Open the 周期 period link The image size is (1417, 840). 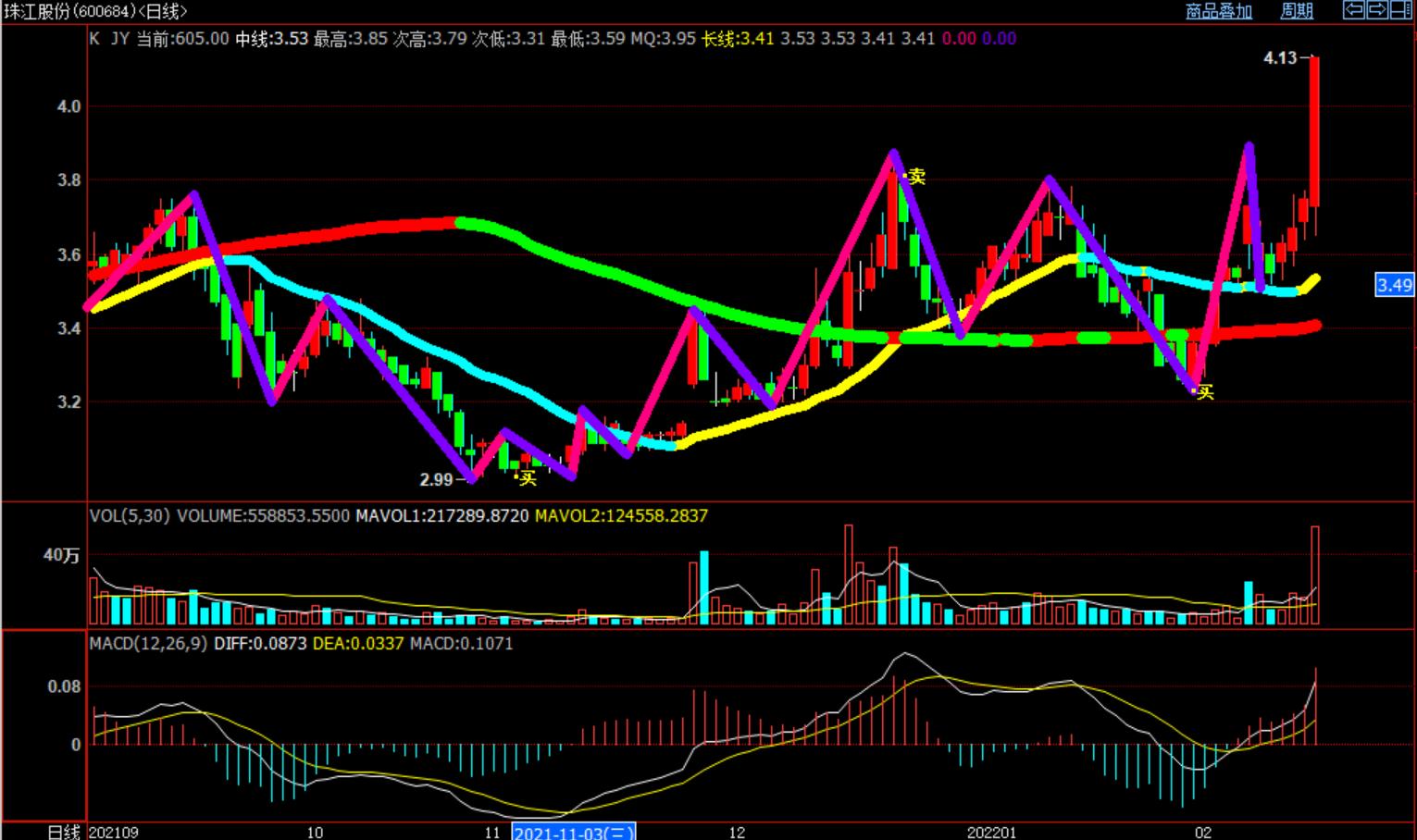click(x=1297, y=11)
